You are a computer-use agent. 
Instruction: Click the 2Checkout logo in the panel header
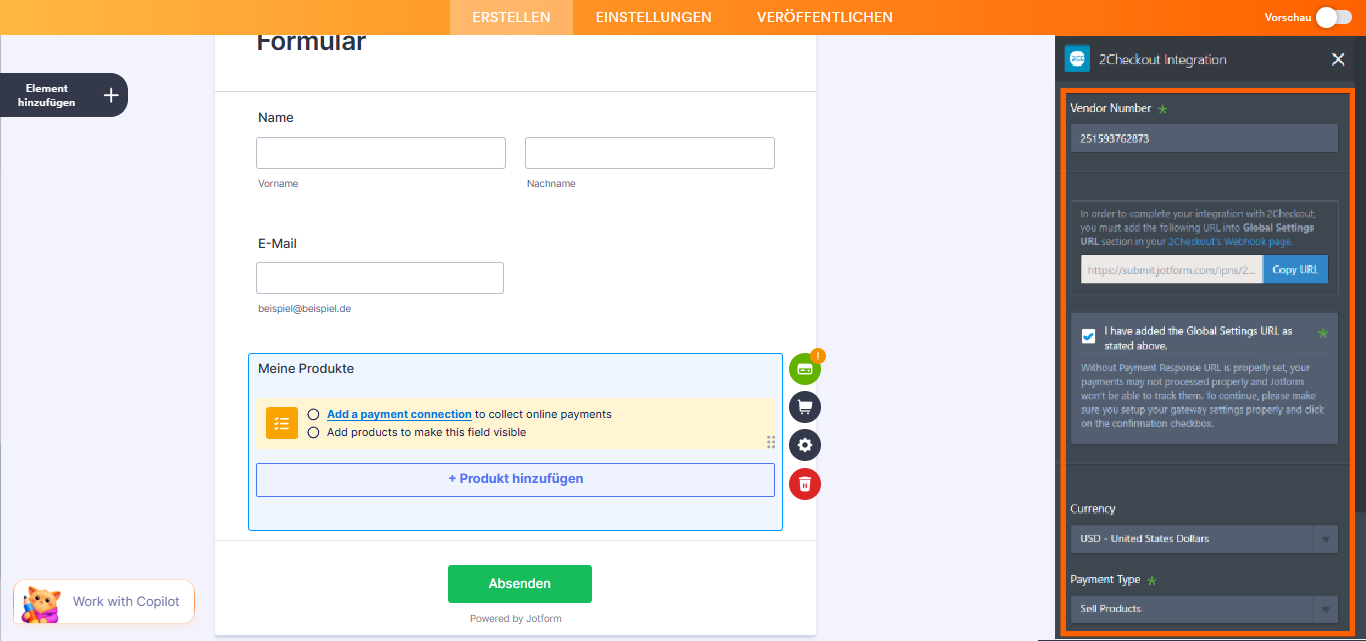[x=1076, y=59]
